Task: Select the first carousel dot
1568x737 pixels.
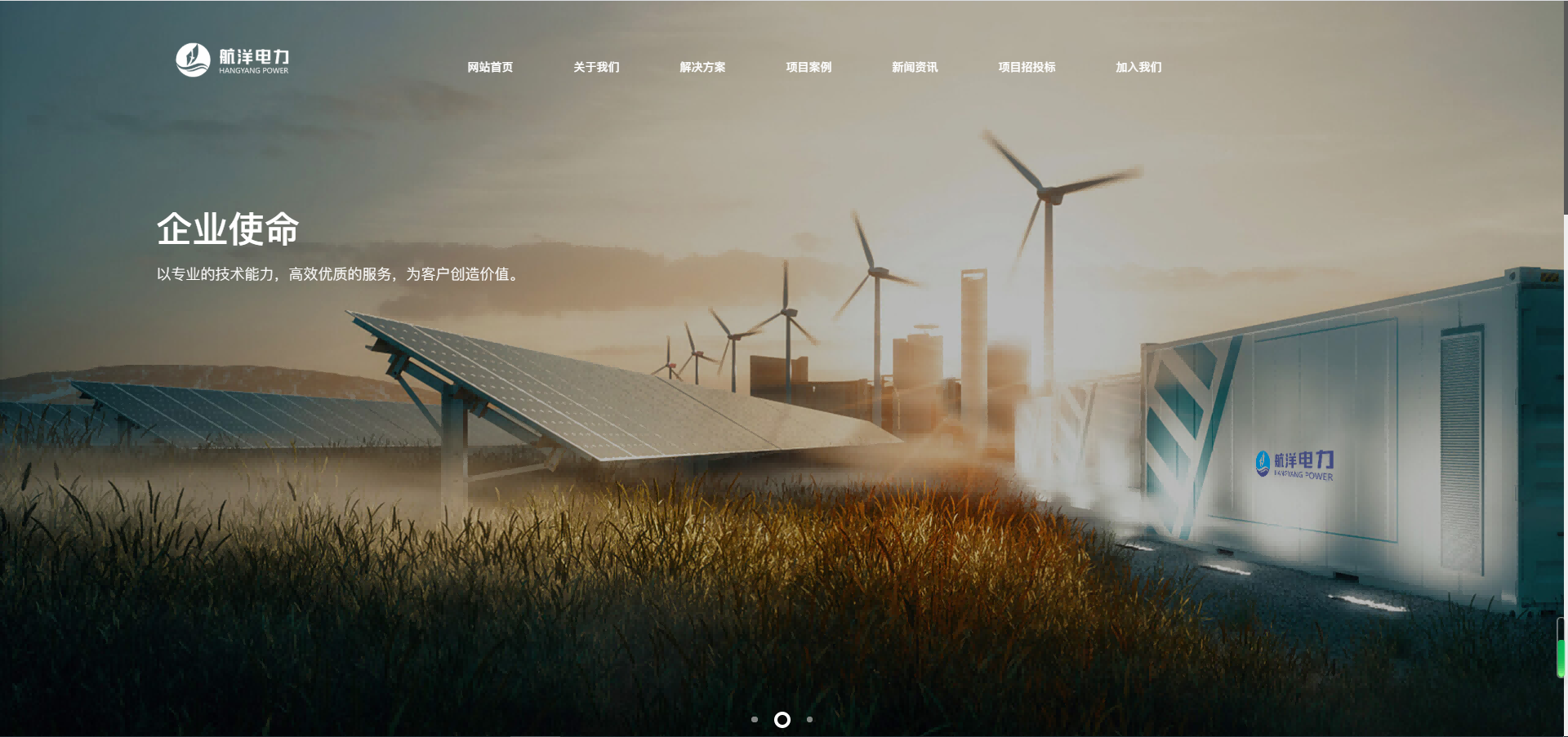Action: 755,719
